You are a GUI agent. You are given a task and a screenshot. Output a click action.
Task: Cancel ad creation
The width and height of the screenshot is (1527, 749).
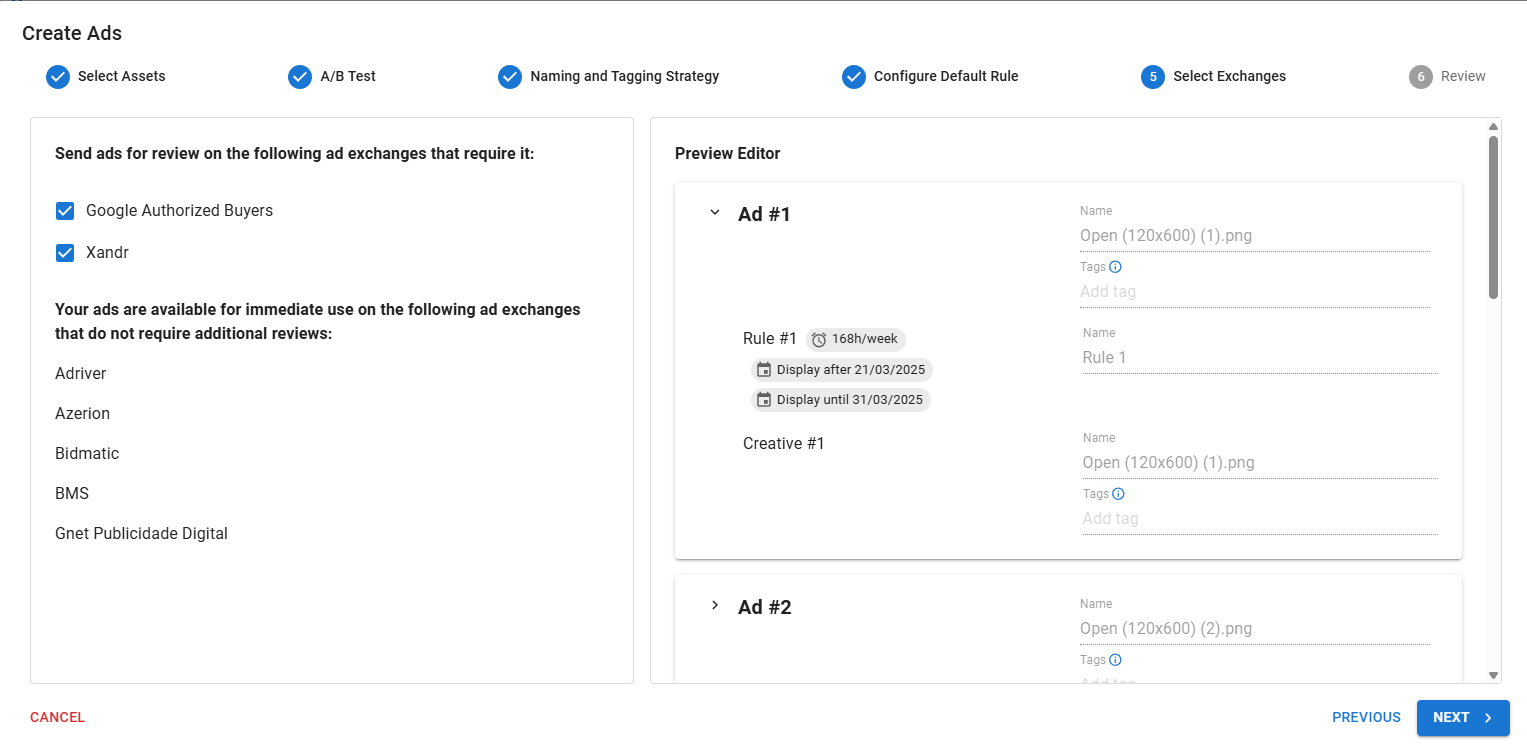(57, 718)
